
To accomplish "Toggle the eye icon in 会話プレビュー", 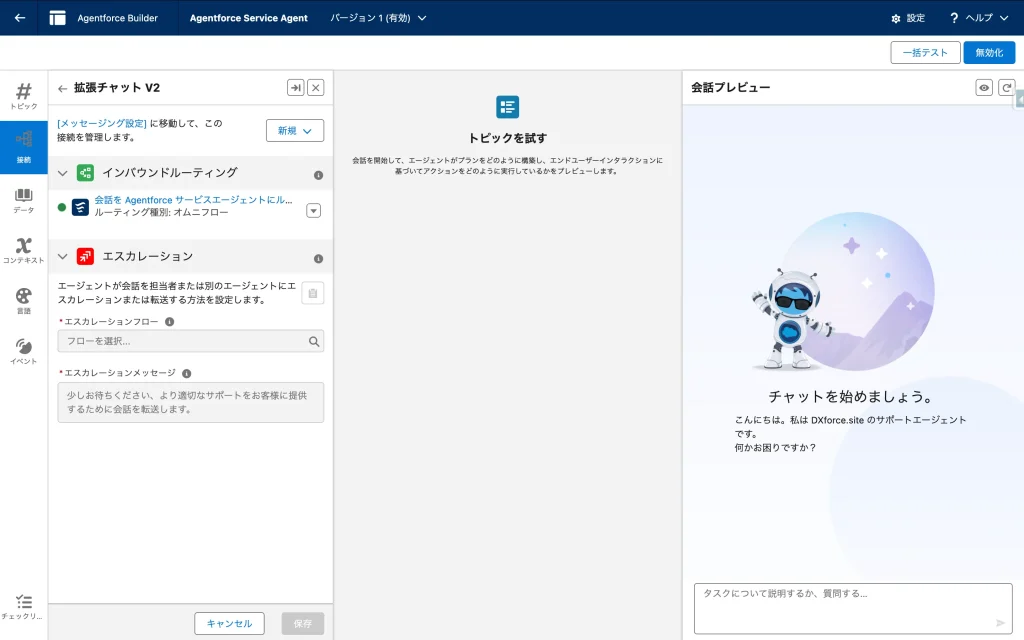I will [x=984, y=88].
